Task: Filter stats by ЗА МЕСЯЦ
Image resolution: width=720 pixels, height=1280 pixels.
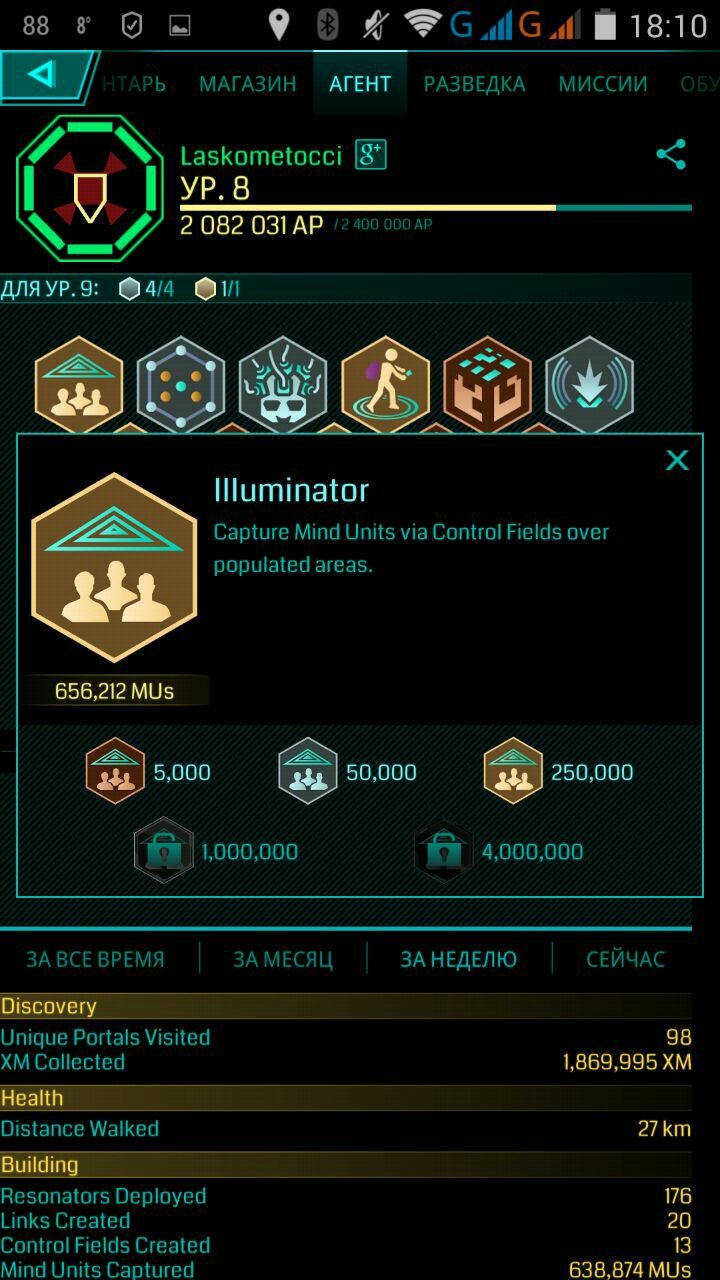Action: 283,959
